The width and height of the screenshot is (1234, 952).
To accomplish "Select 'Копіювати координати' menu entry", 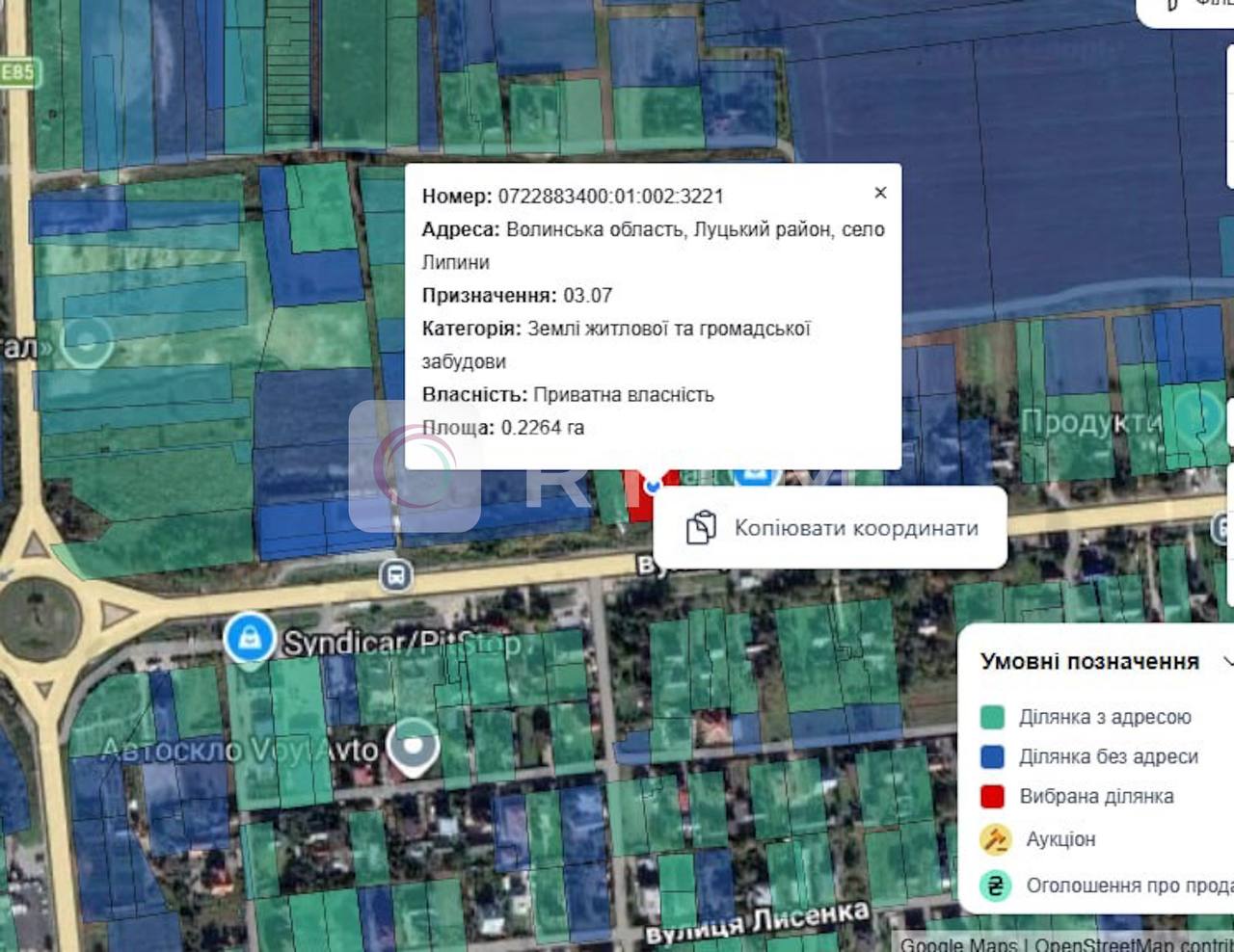I will (x=856, y=528).
